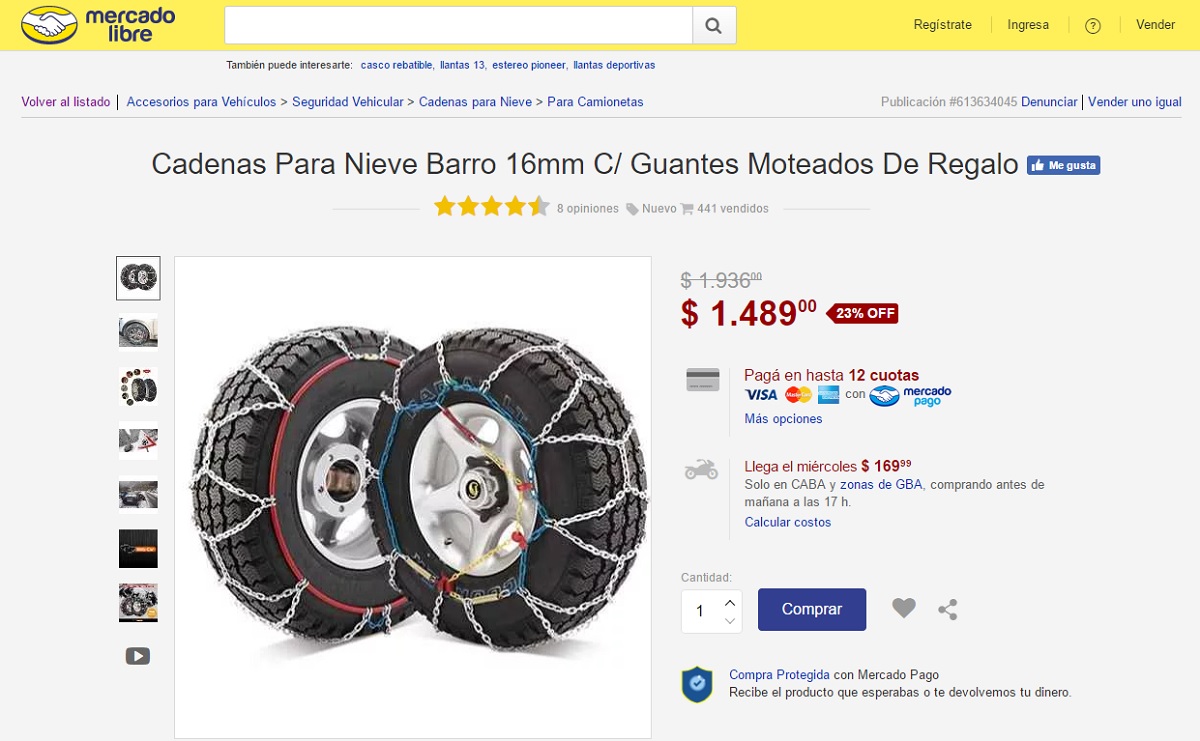This screenshot has height=741, width=1200.
Task: Decrease quantity with down arrow
Action: coord(730,621)
